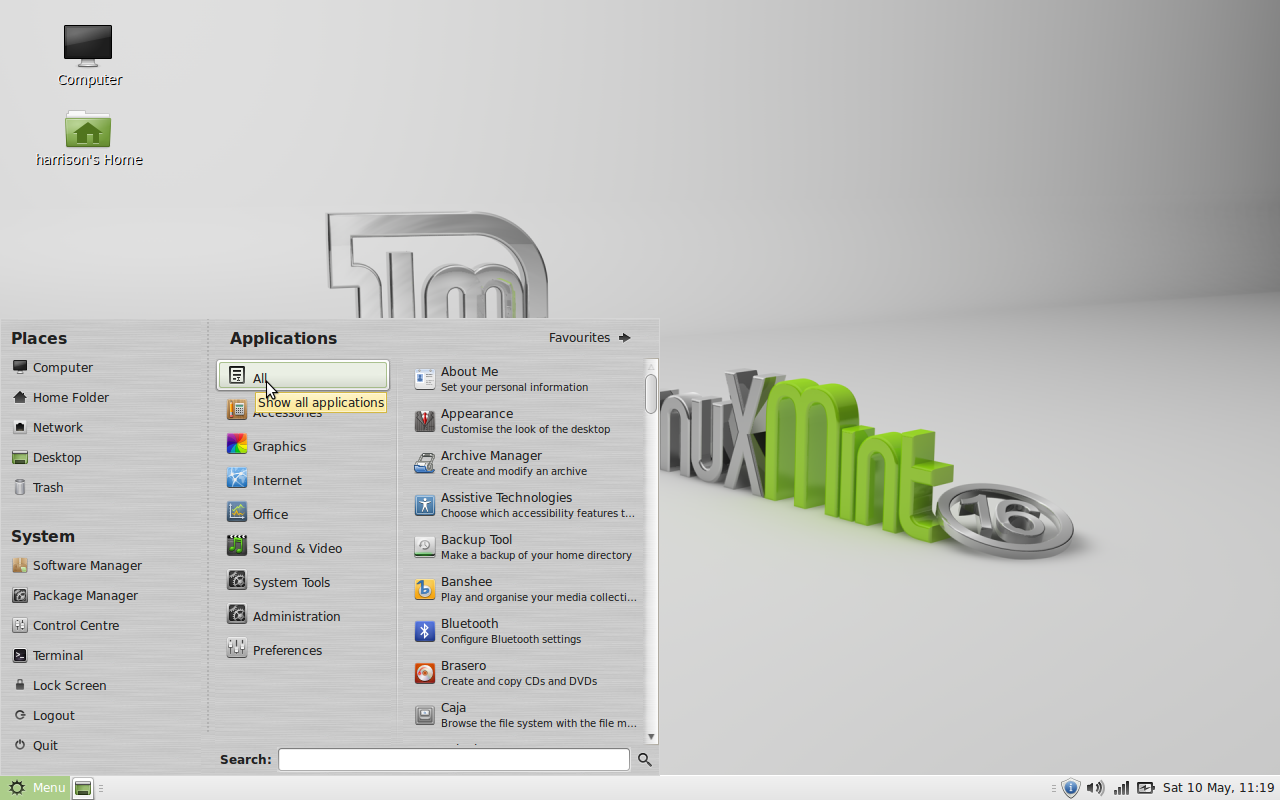Viewport: 1280px width, 800px height.
Task: Open Desktop in Places list
Action: [x=46, y=457]
